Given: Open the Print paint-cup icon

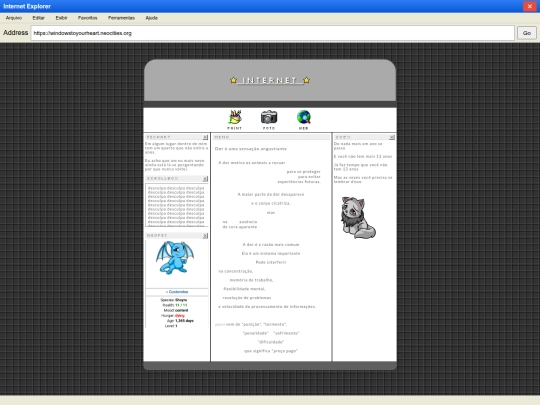Looking at the screenshot, I should pos(235,117).
